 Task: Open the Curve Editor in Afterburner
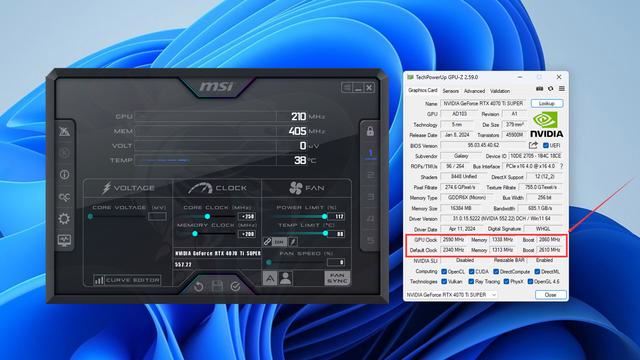(127, 280)
